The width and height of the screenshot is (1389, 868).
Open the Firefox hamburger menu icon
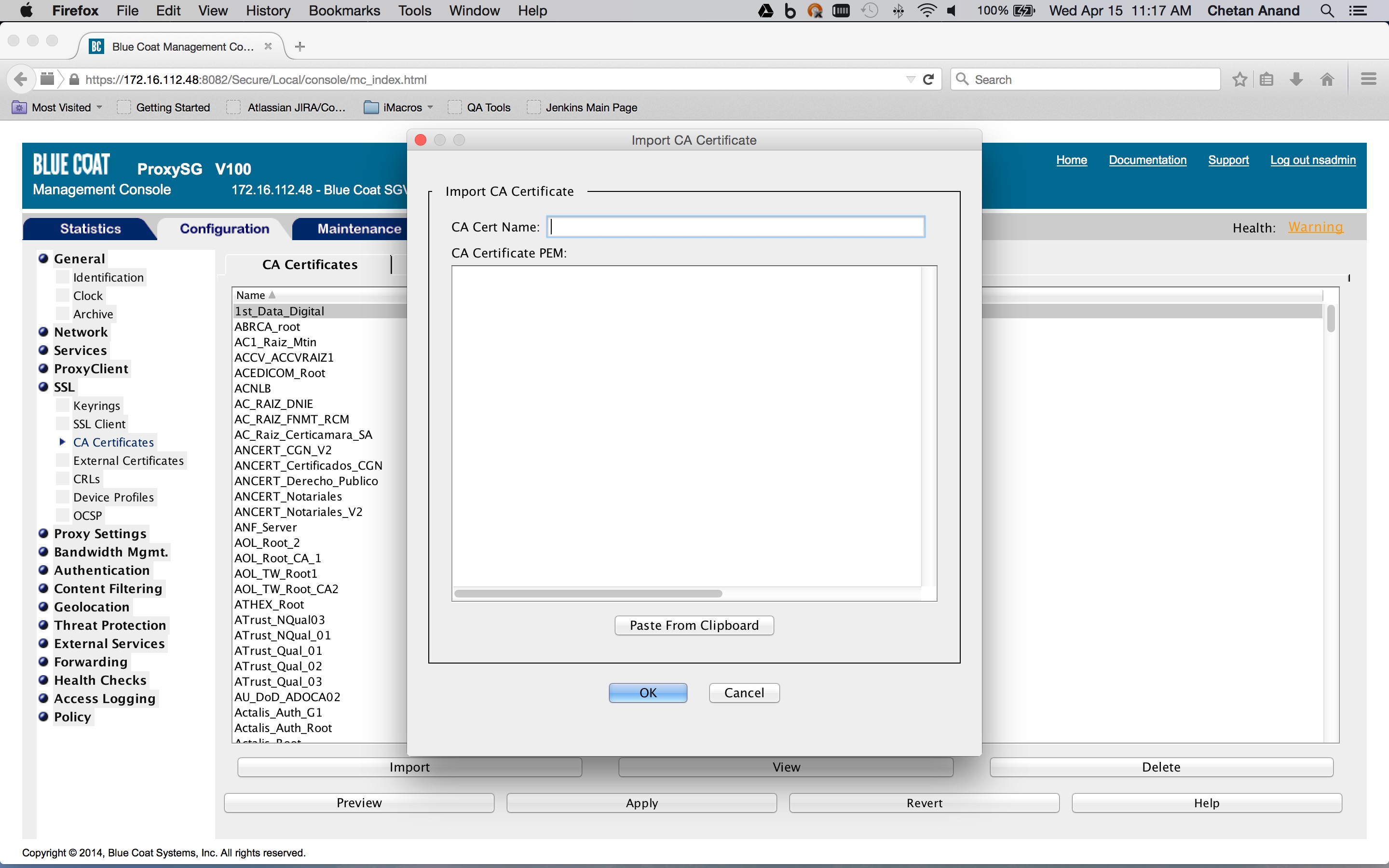[x=1368, y=79]
